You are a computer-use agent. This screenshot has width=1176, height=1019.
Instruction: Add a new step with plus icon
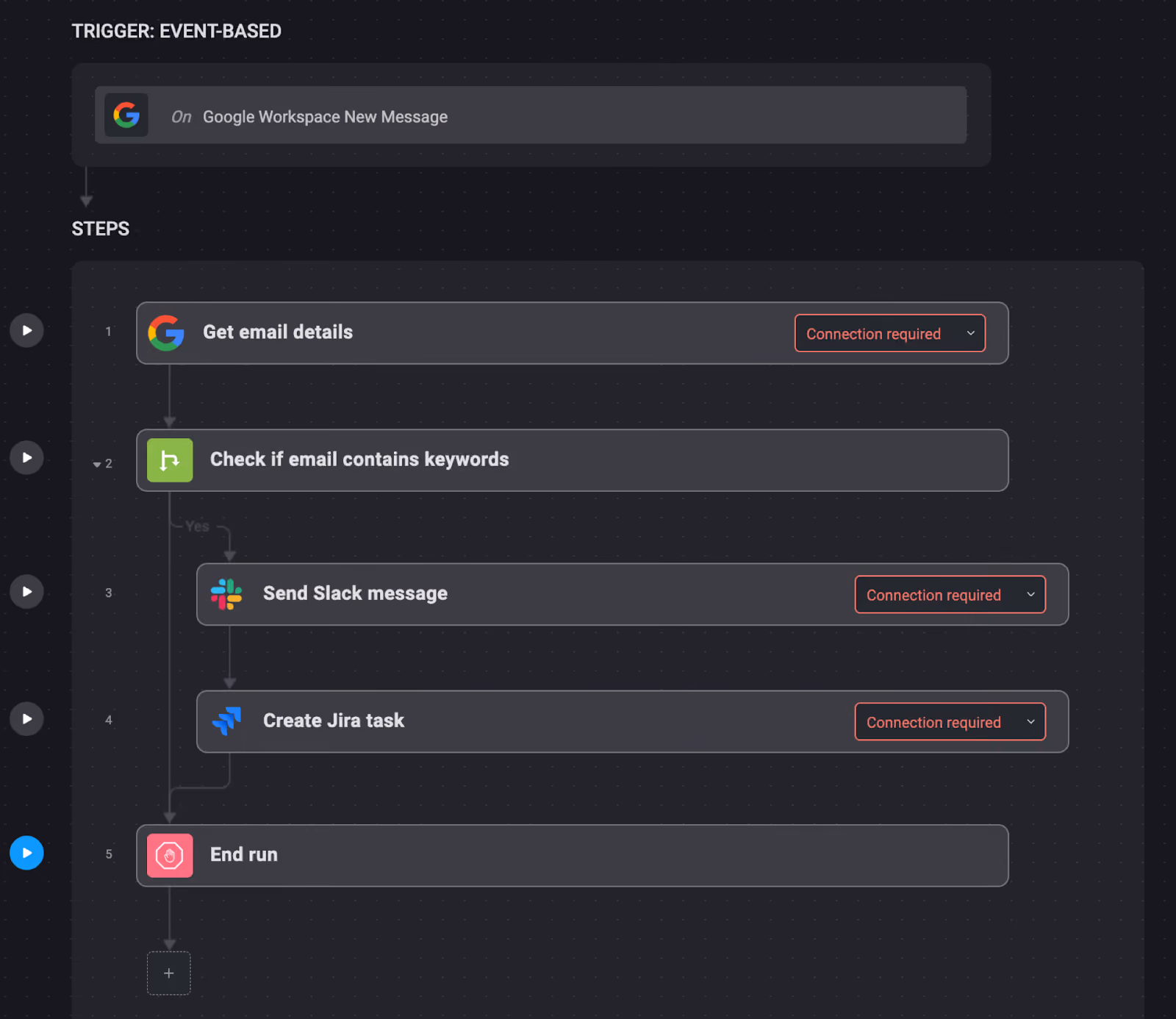click(x=169, y=973)
